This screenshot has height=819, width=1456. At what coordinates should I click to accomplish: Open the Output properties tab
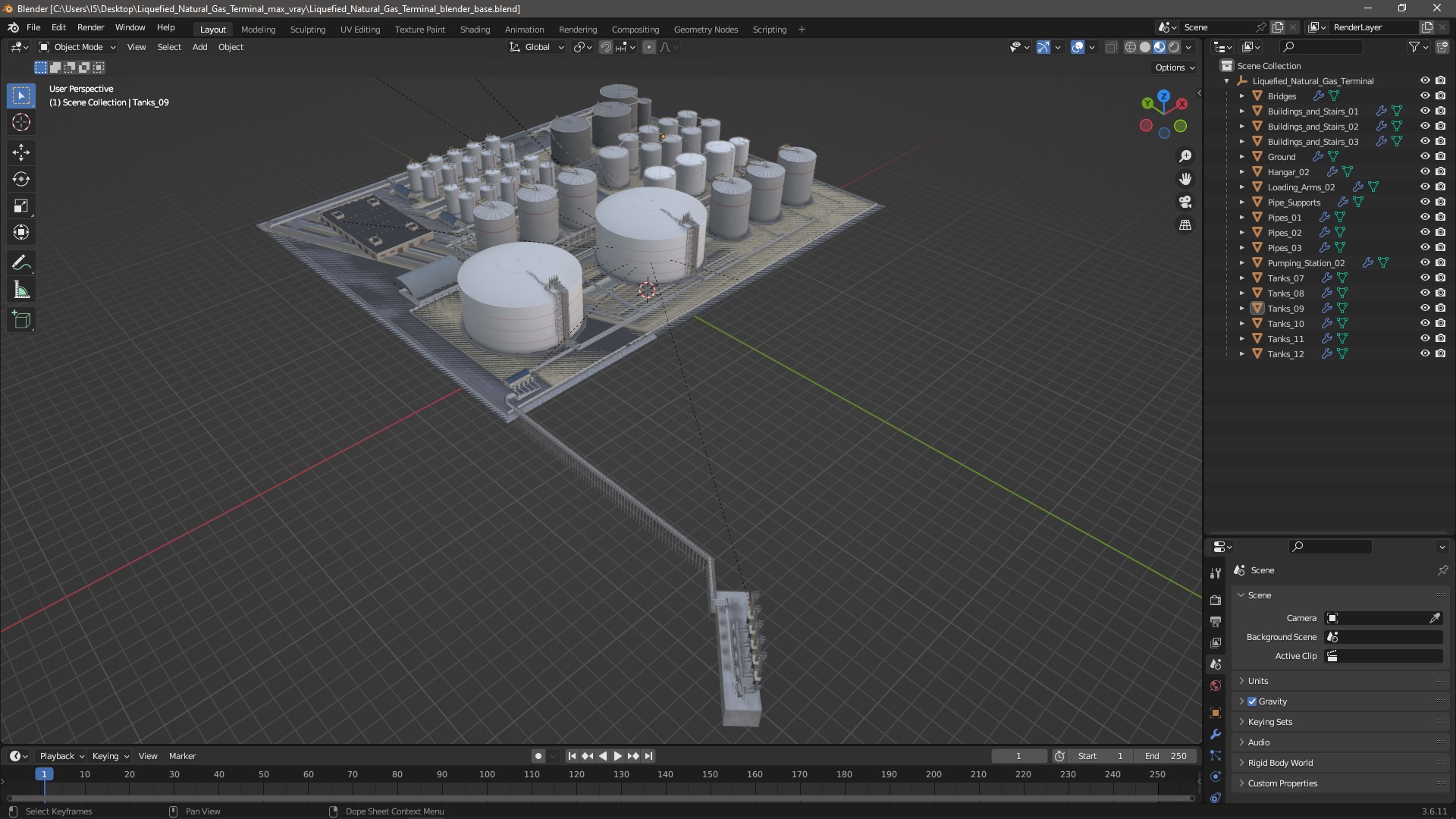click(1216, 621)
